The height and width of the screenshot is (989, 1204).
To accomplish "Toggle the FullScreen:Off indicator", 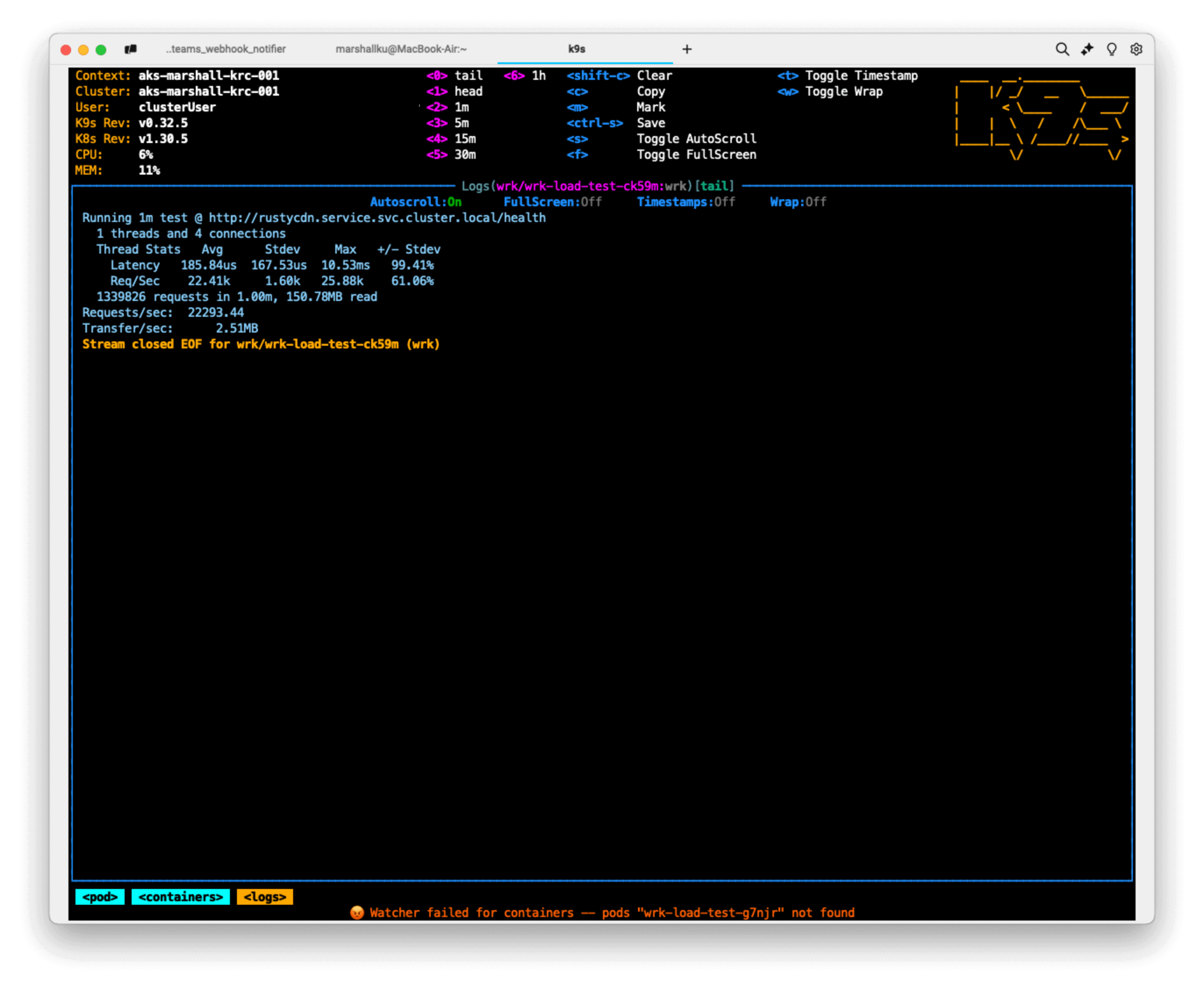I will [x=552, y=202].
